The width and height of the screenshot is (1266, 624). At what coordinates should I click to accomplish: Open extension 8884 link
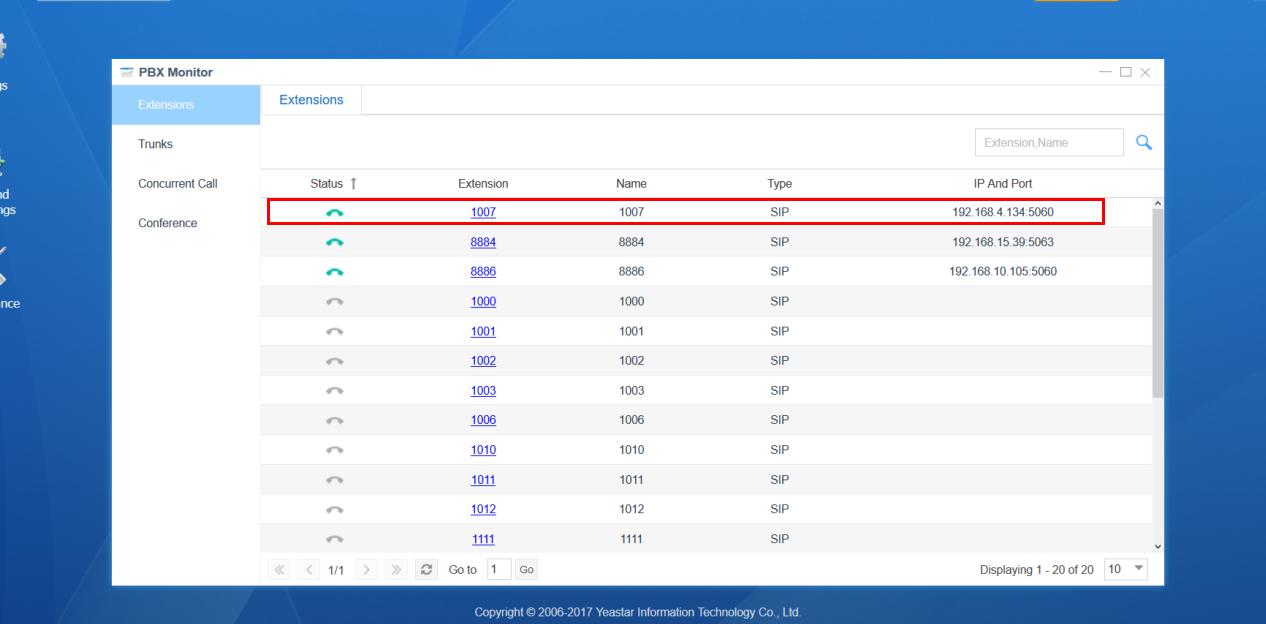483,242
